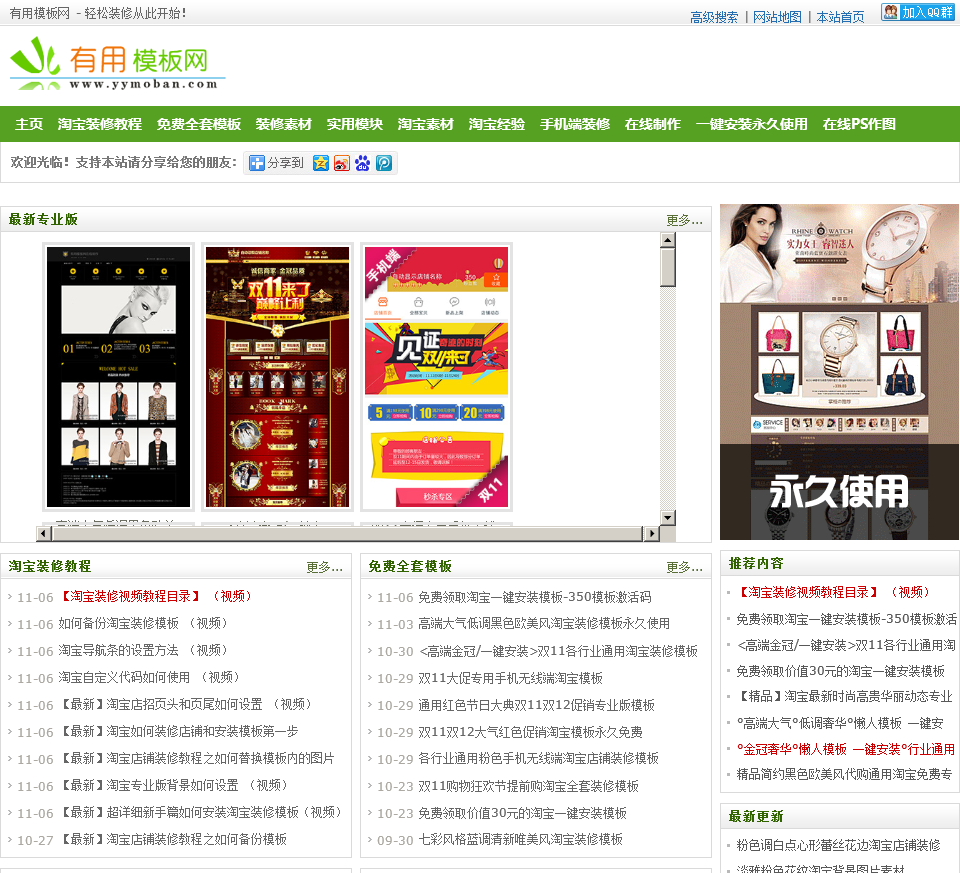Click the vertical scrollbar thumb
Screen dimensions: 960x873
[668, 267]
